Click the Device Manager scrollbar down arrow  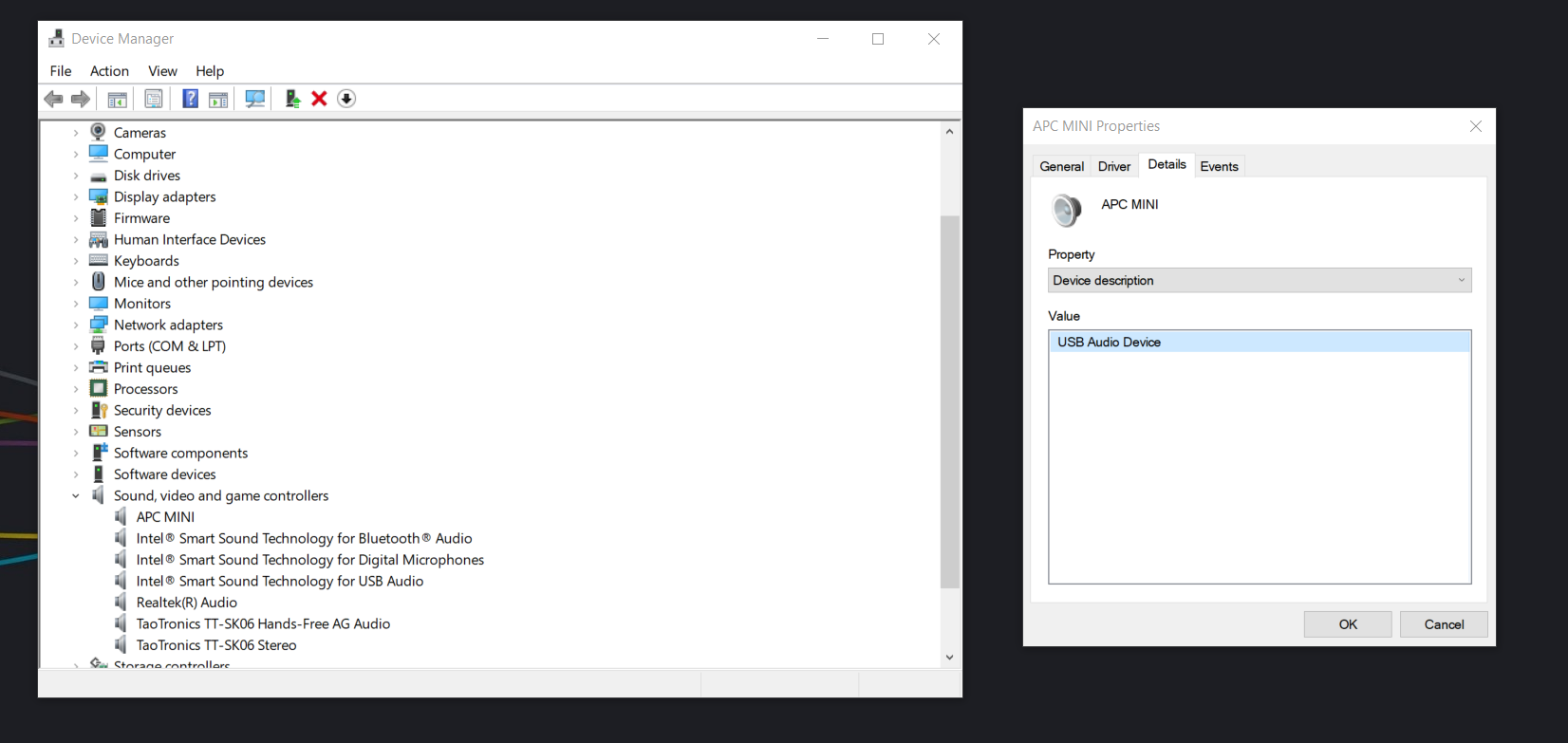point(949,657)
